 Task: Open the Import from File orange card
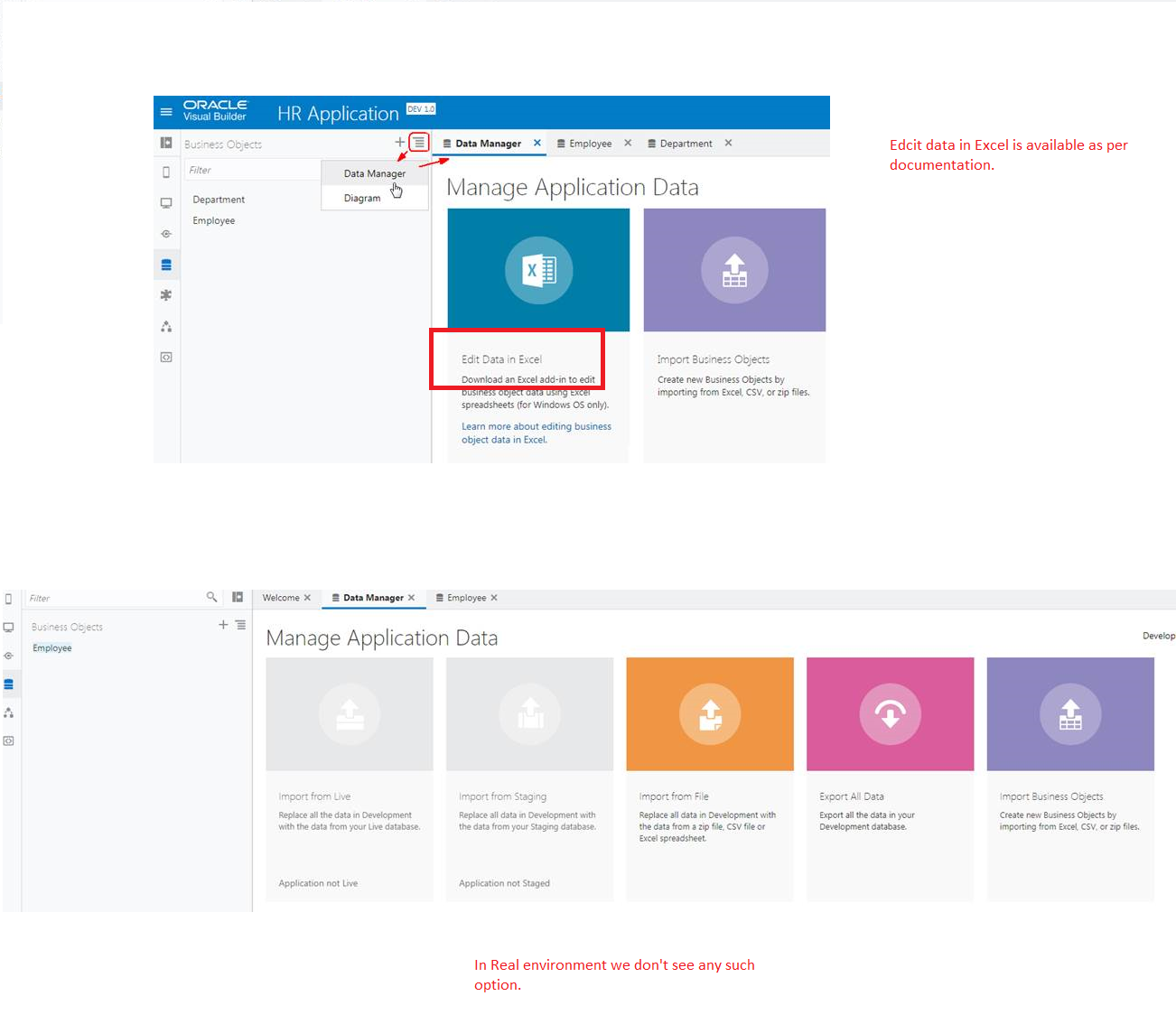[710, 779]
